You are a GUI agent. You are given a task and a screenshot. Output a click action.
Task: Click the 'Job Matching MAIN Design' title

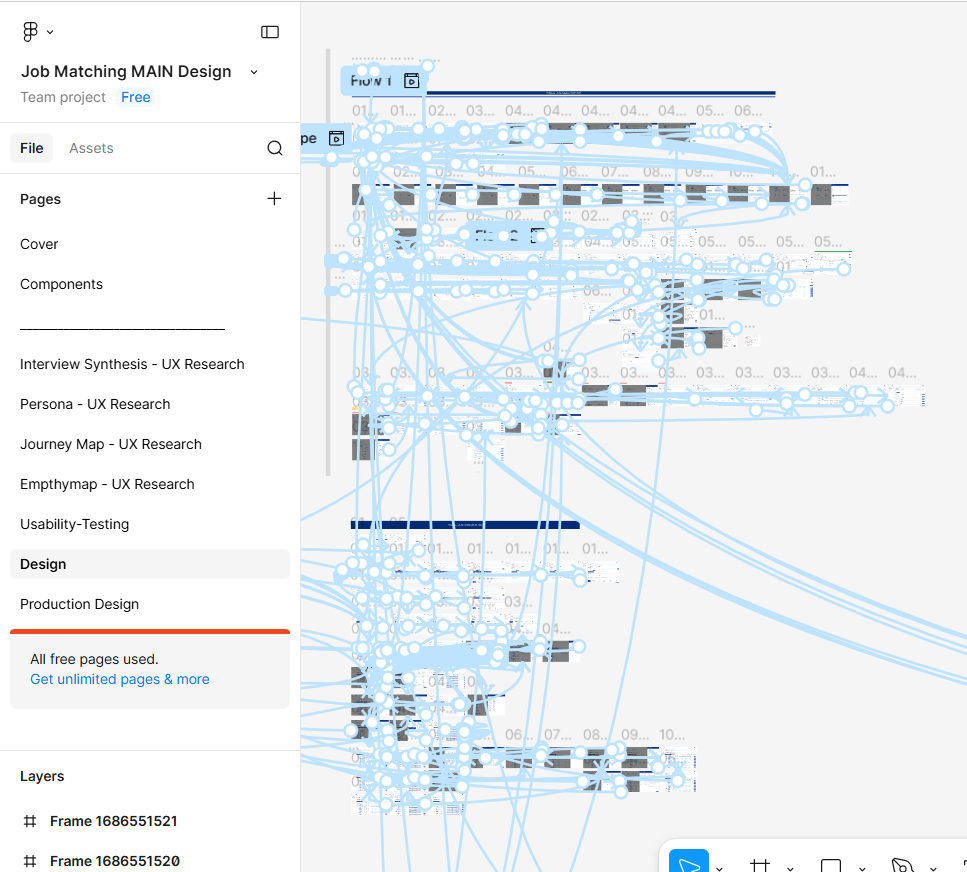(x=126, y=72)
